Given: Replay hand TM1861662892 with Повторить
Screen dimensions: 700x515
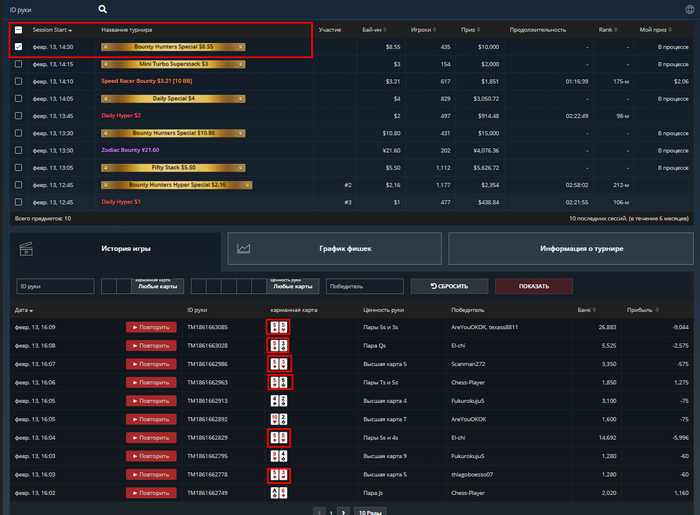Looking at the screenshot, I should 151,419.
